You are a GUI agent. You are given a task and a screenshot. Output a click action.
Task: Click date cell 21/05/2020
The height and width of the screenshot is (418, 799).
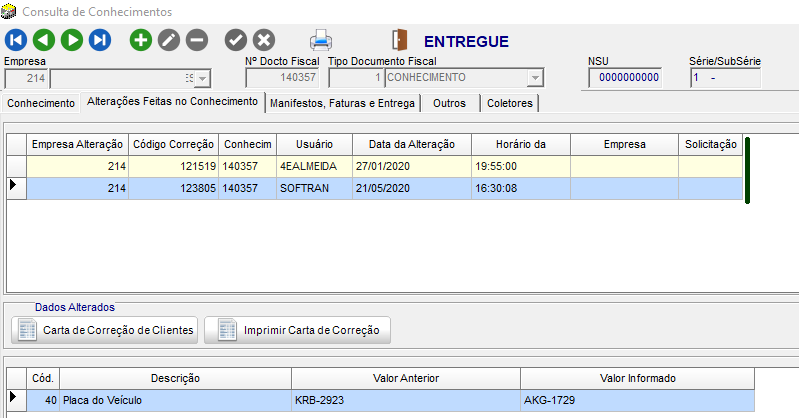[x=412, y=188]
